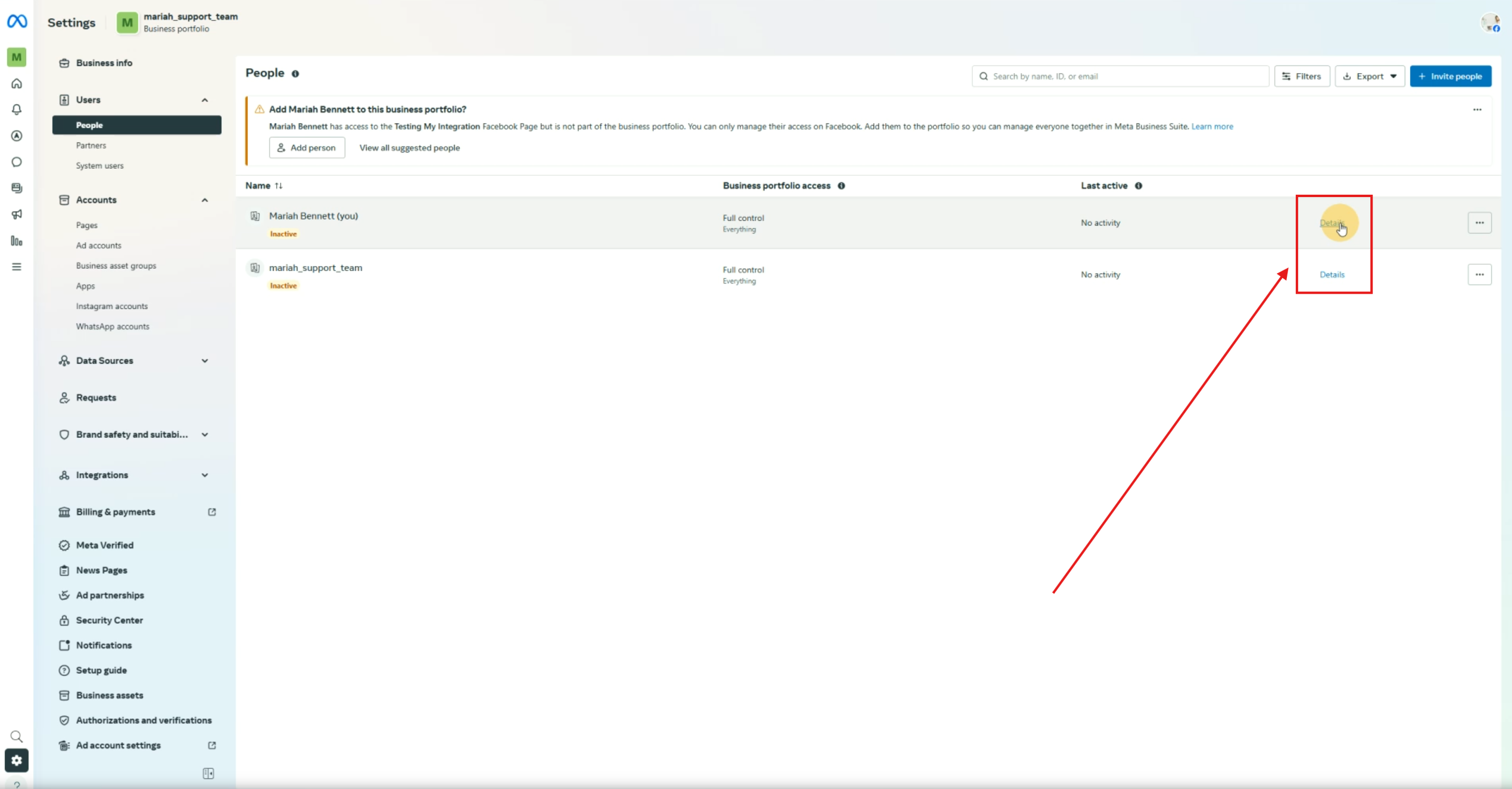Click the search magnifier icon in left rail
Screen dimensions: 1512x789
tap(17, 737)
